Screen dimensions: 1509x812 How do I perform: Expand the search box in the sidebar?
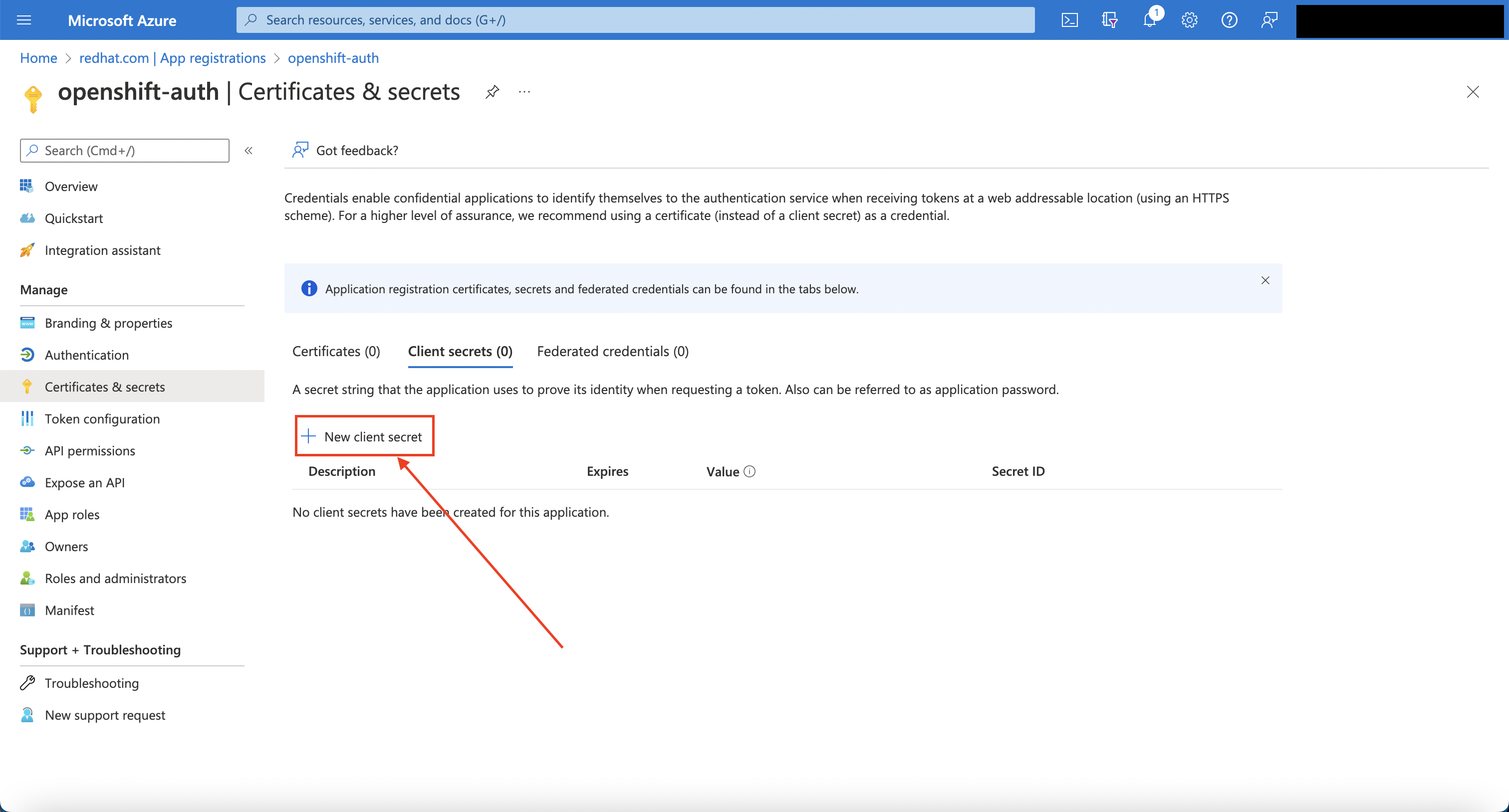(x=124, y=151)
